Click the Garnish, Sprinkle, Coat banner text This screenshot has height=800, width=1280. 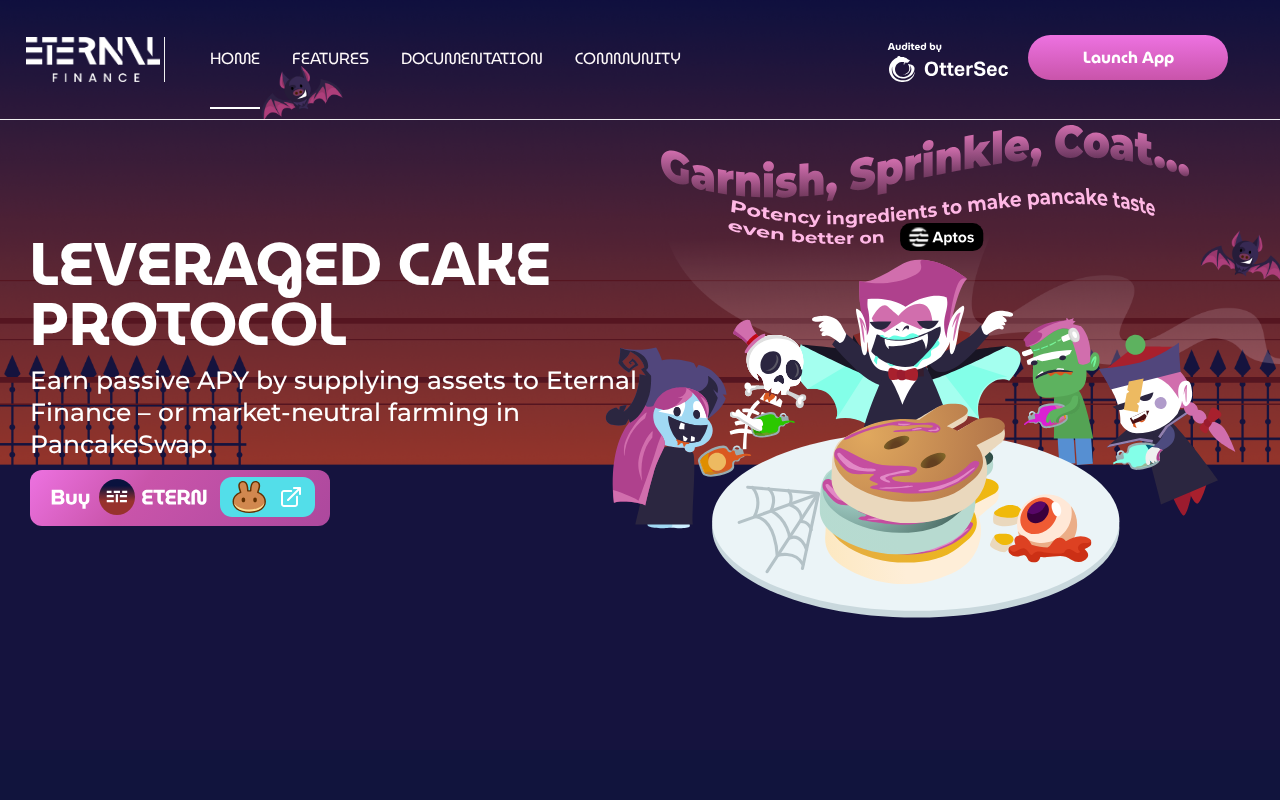tap(925, 160)
